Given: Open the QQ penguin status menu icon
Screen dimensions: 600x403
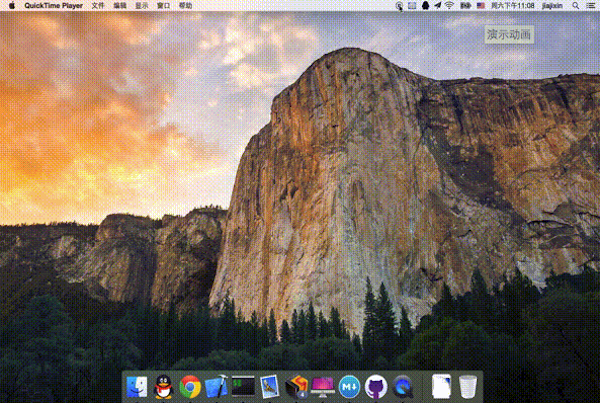Looking at the screenshot, I should click(x=425, y=5).
